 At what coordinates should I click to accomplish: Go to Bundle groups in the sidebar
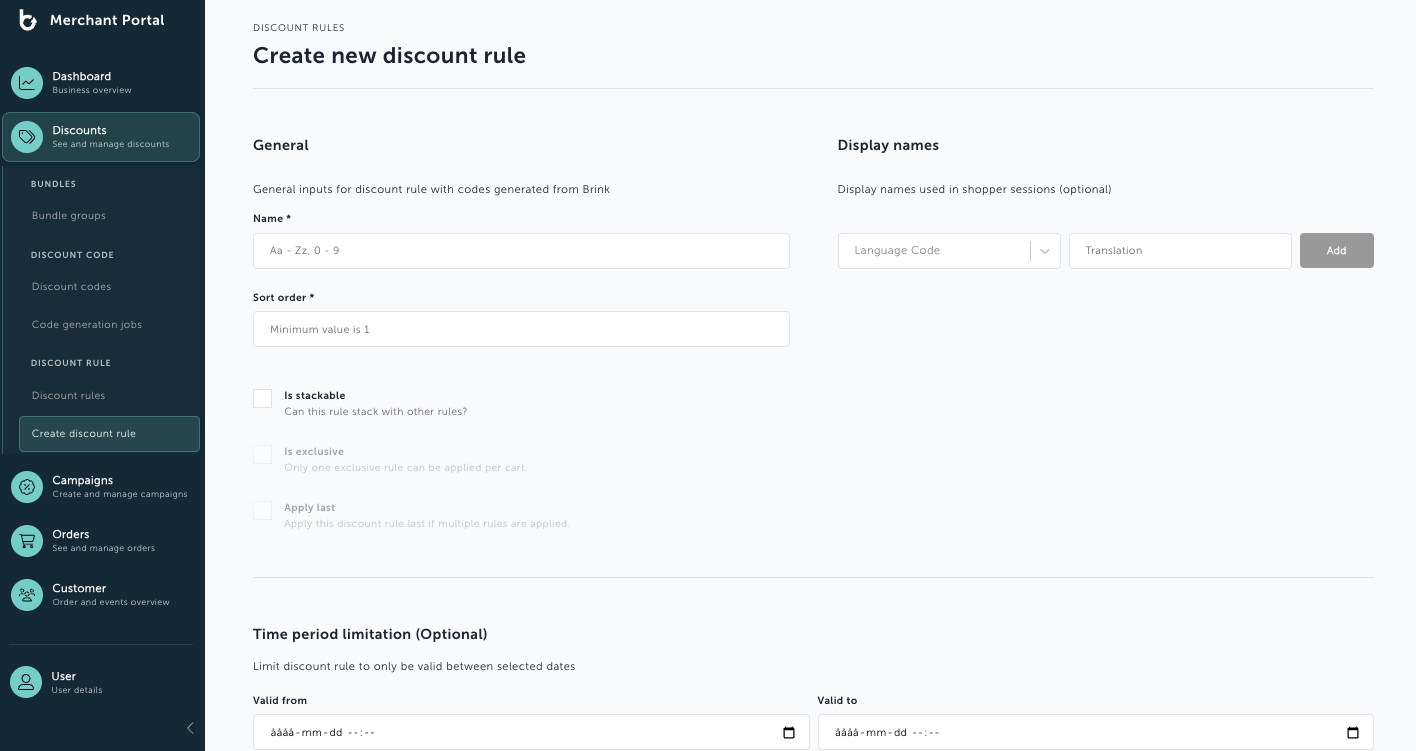[x=69, y=216]
